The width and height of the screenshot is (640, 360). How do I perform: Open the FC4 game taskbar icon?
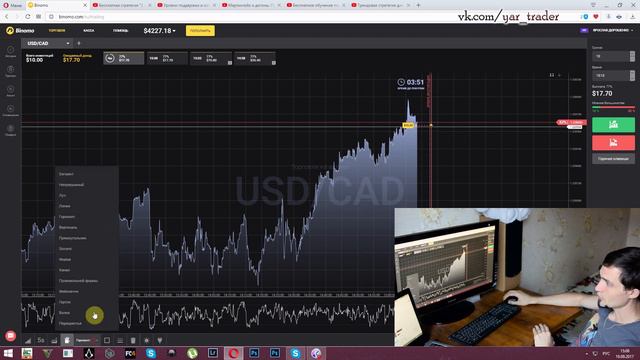[x=130, y=353]
